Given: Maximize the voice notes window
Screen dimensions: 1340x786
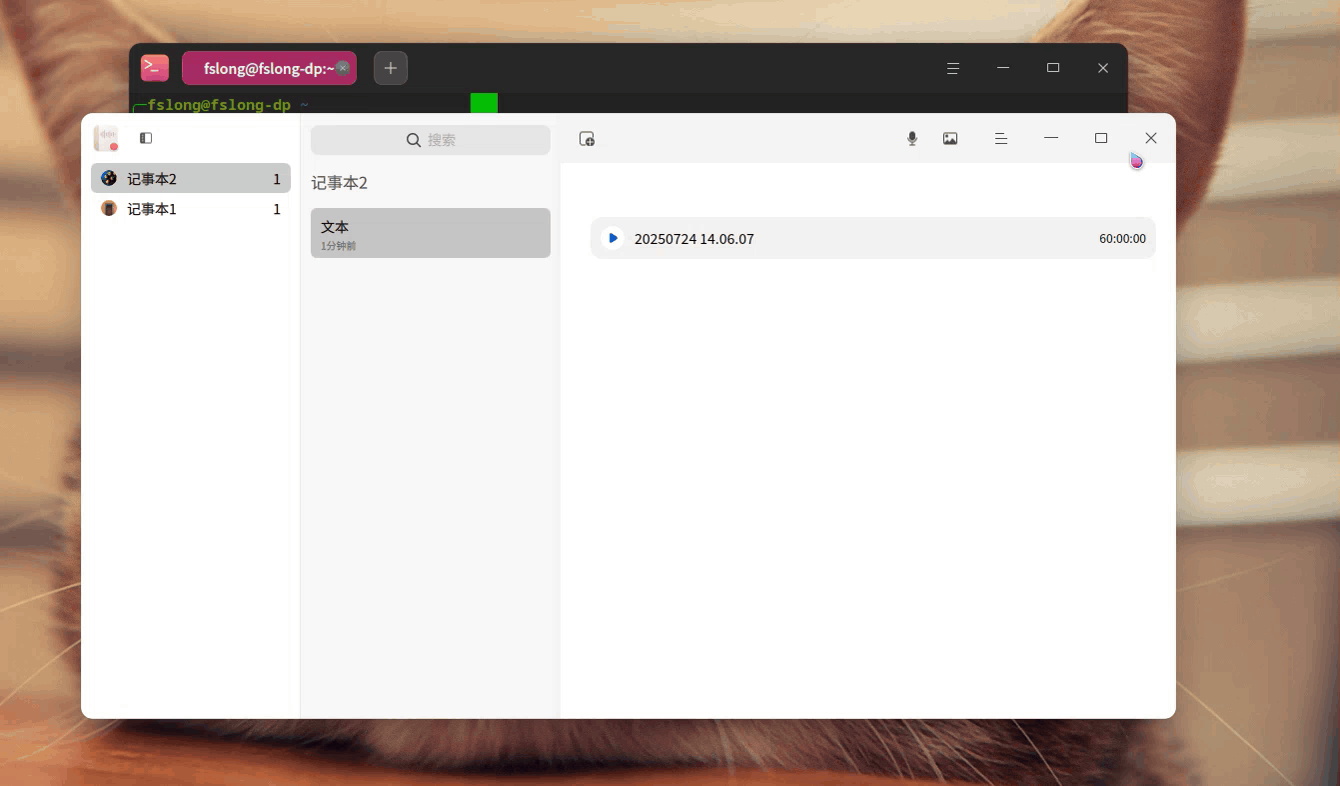Looking at the screenshot, I should tap(1101, 138).
